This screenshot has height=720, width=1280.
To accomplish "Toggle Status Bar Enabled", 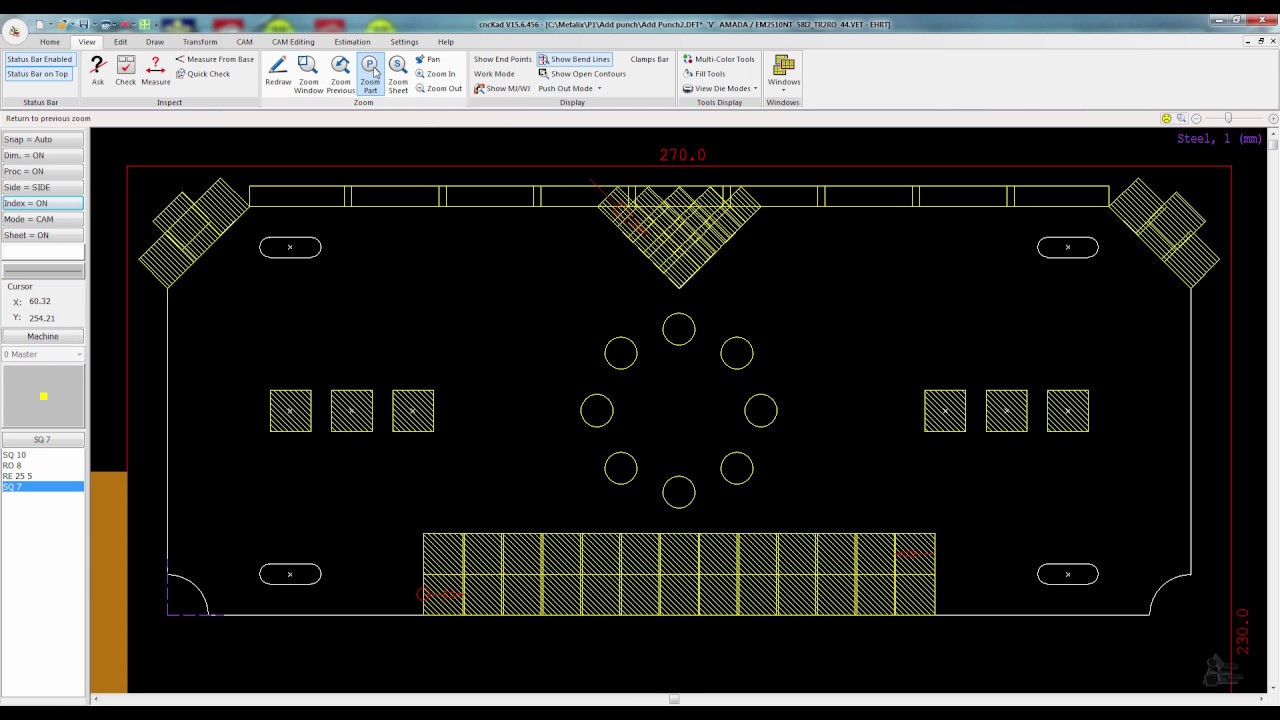I will point(39,59).
